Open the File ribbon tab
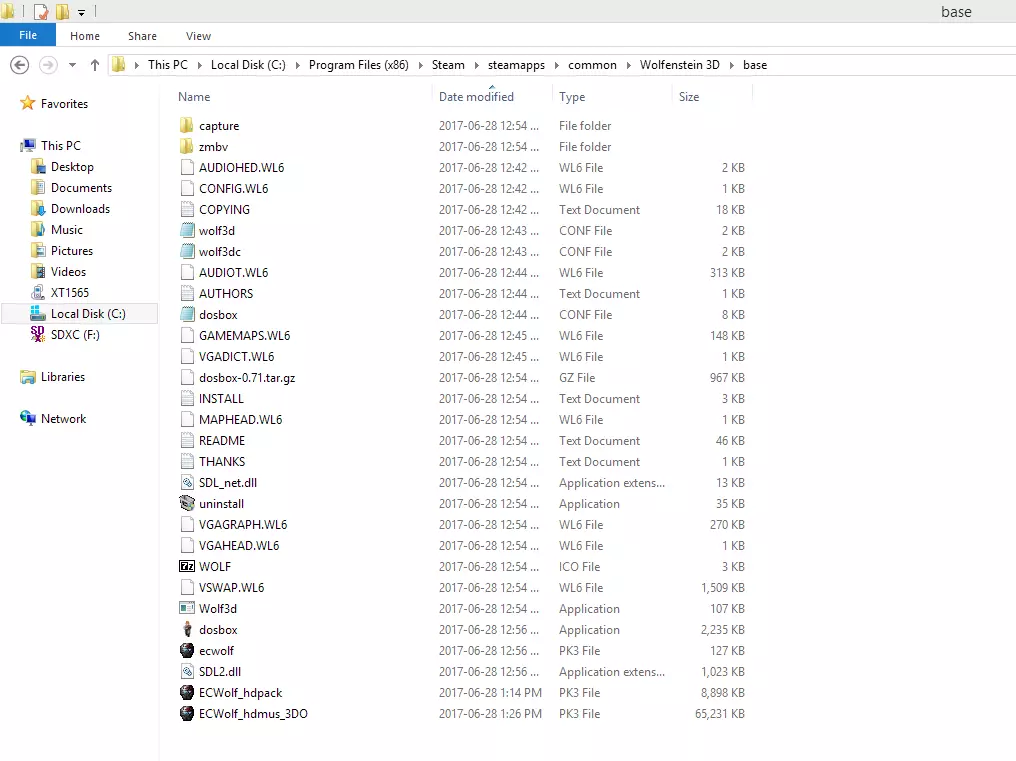 (28, 35)
